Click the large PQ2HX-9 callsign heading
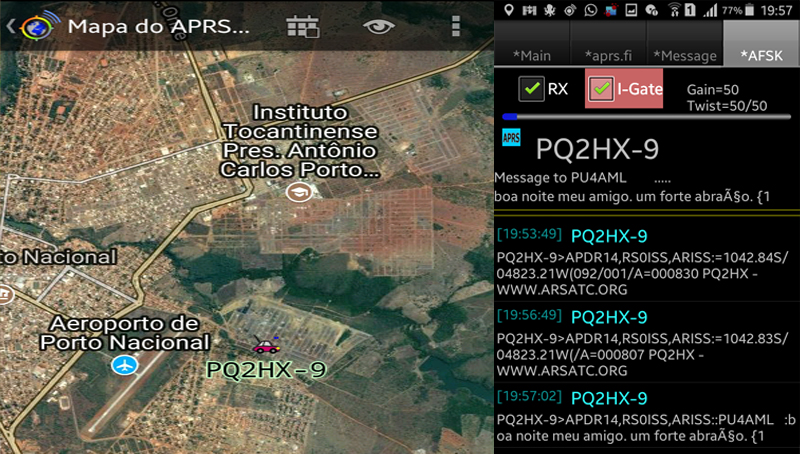 pos(597,149)
